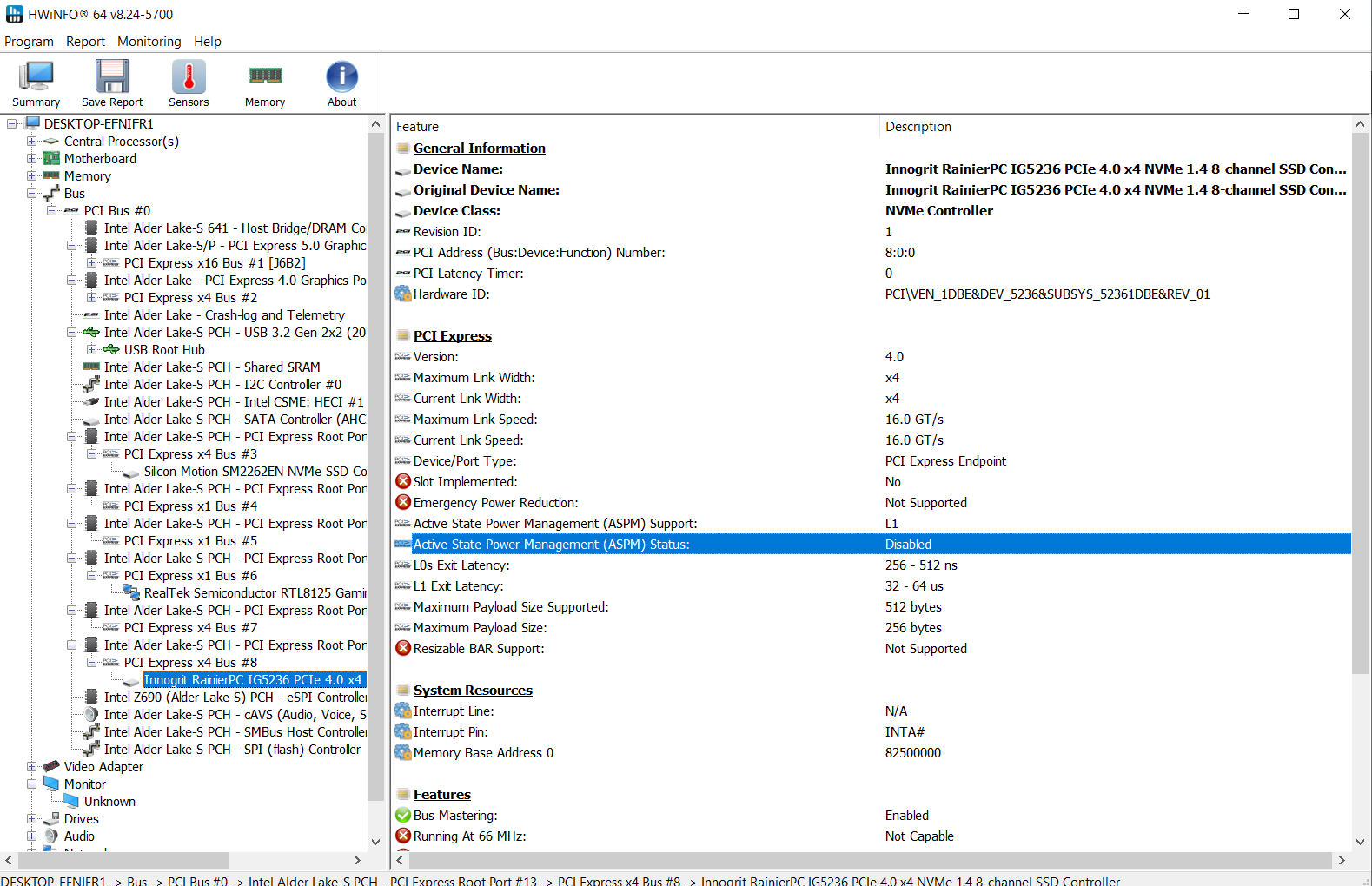Click the Hardware ID gear icon
Image resolution: width=1372 pixels, height=886 pixels.
[403, 294]
